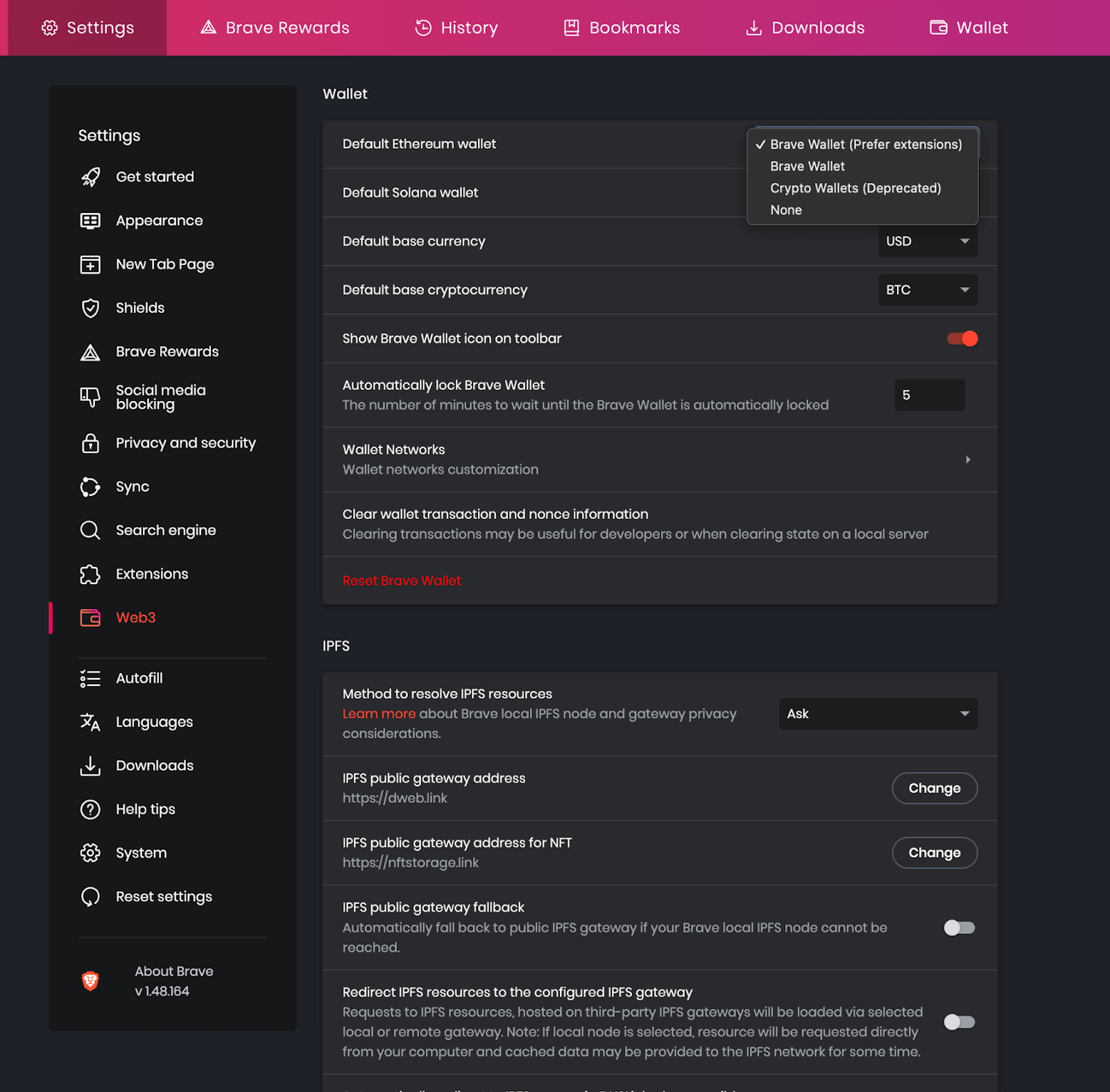Click the Brave Rewards triangle icon in sidebar
1110x1092 pixels.
tap(90, 352)
